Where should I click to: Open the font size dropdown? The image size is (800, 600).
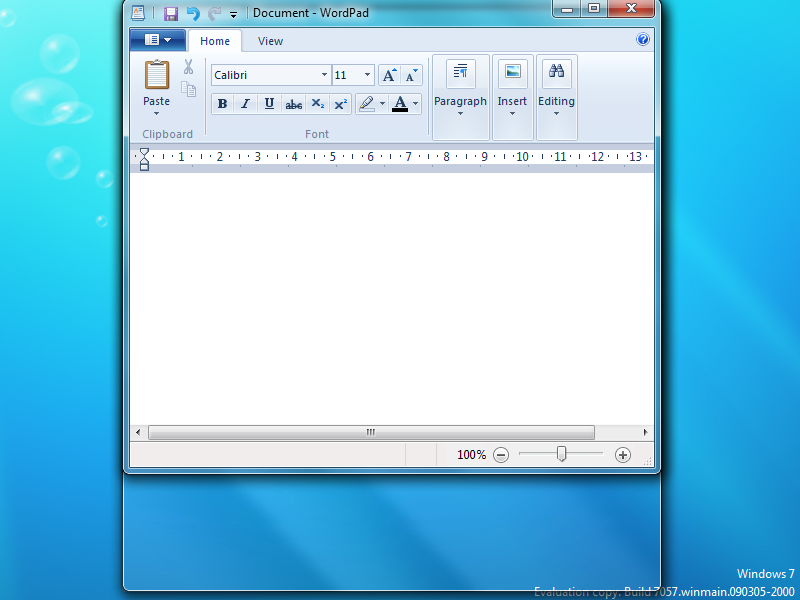point(367,75)
